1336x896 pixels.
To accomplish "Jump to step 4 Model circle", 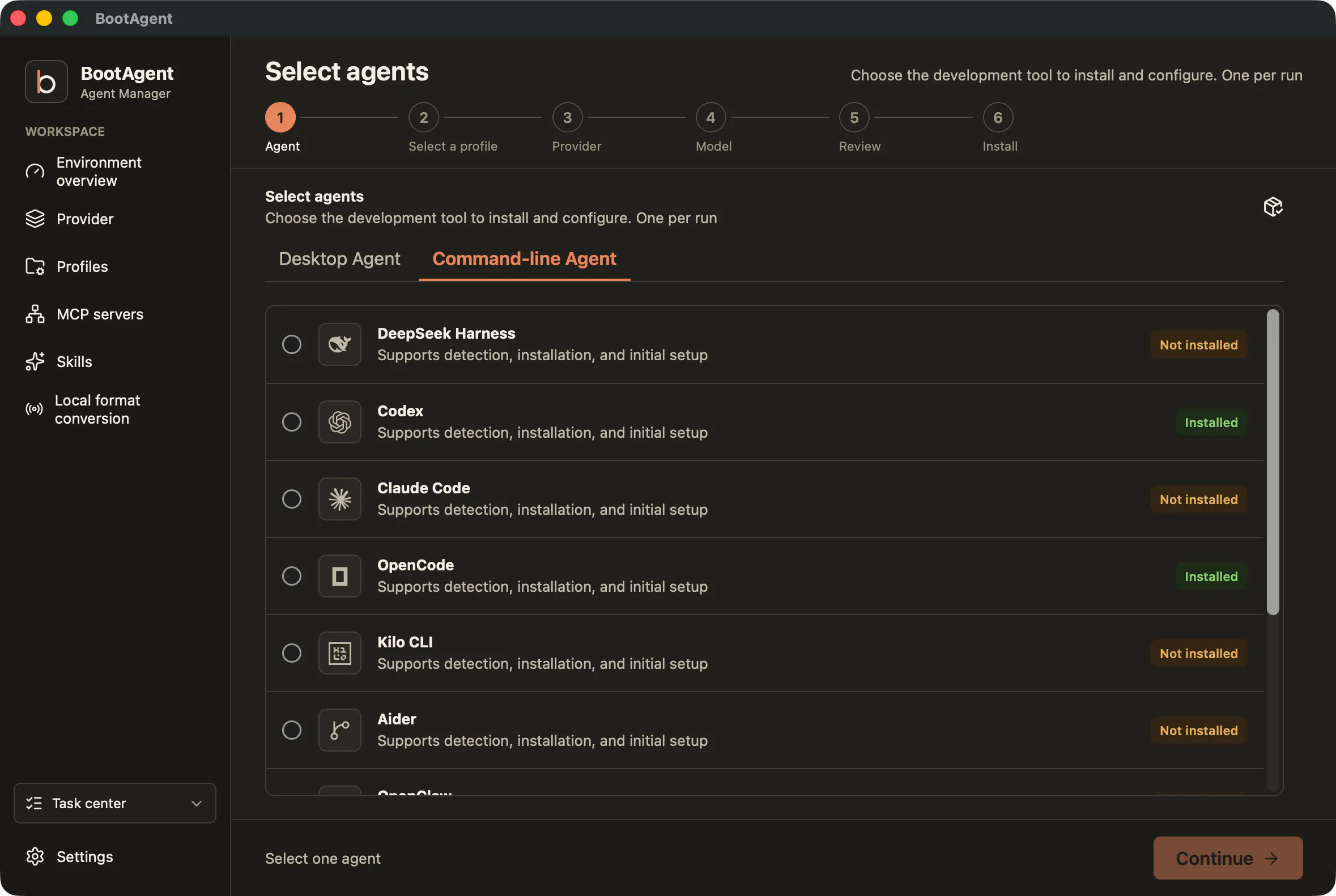I will [x=710, y=118].
